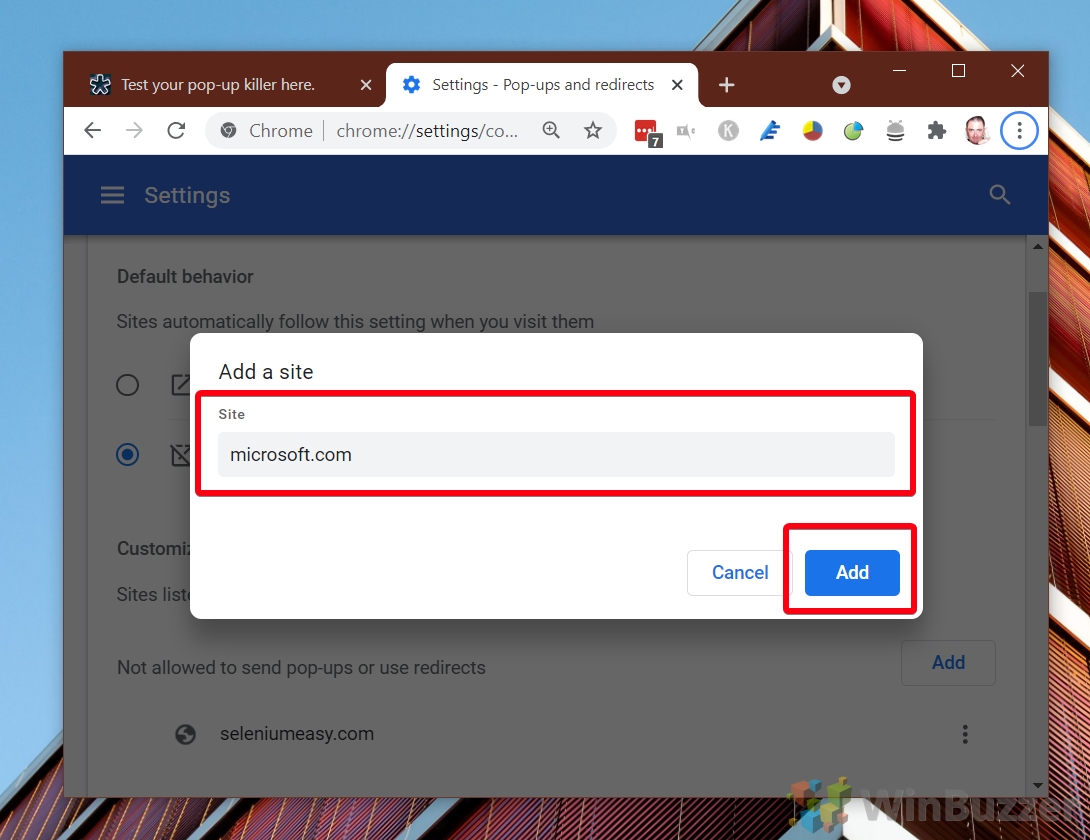The width and height of the screenshot is (1090, 840).
Task: Maximize the Chrome window
Action: pyautogui.click(x=959, y=71)
